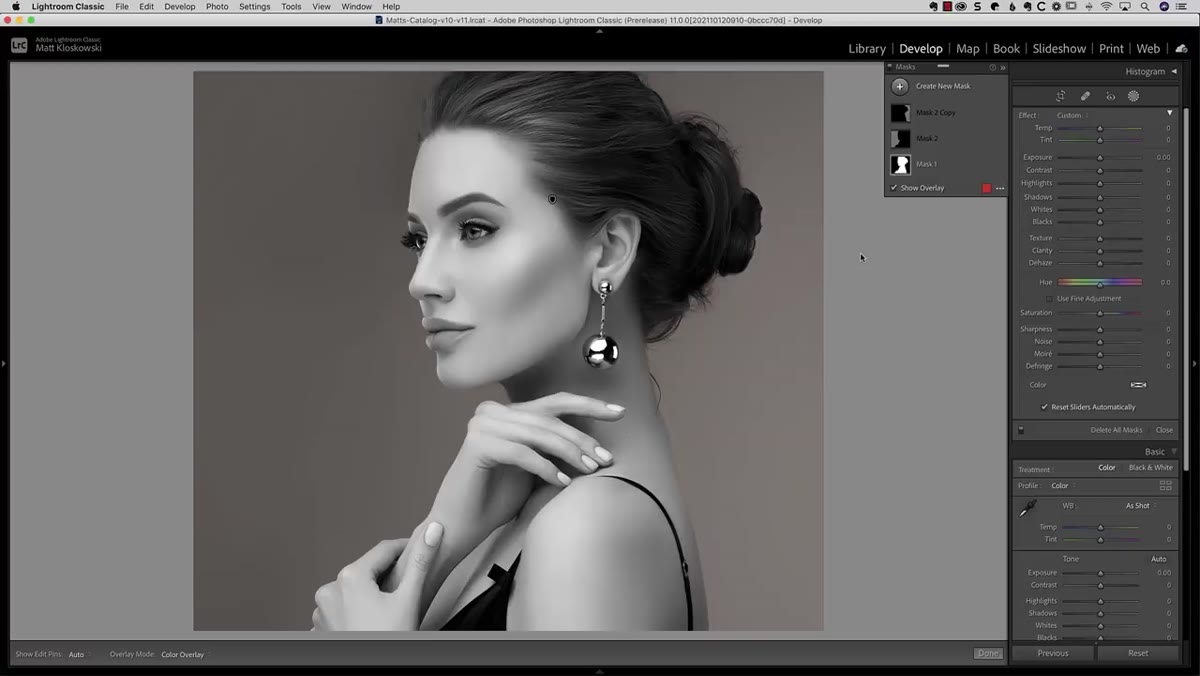Viewport: 1200px width, 676px height.
Task: Select the Spot Removal healing tool
Action: tap(1085, 96)
